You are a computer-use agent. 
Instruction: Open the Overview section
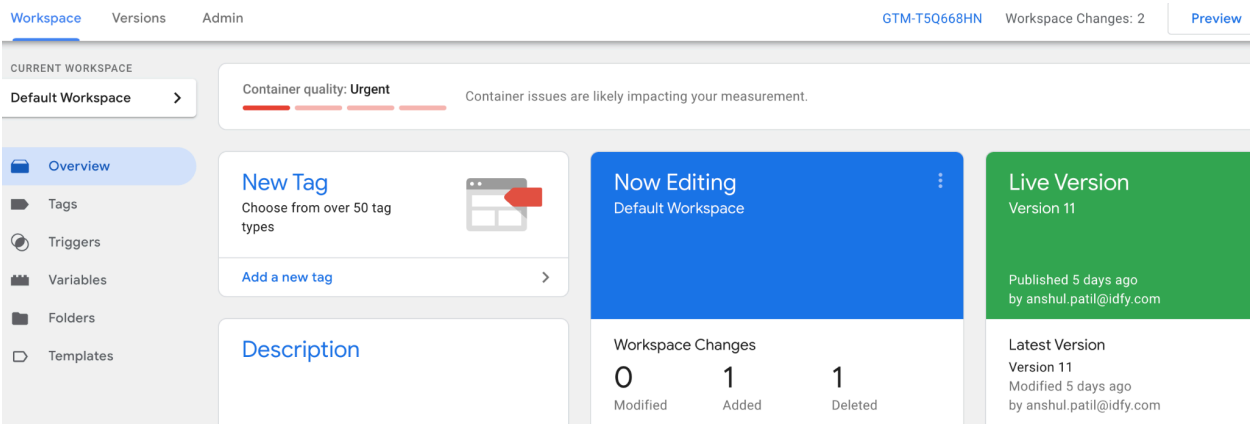pyautogui.click(x=99, y=167)
